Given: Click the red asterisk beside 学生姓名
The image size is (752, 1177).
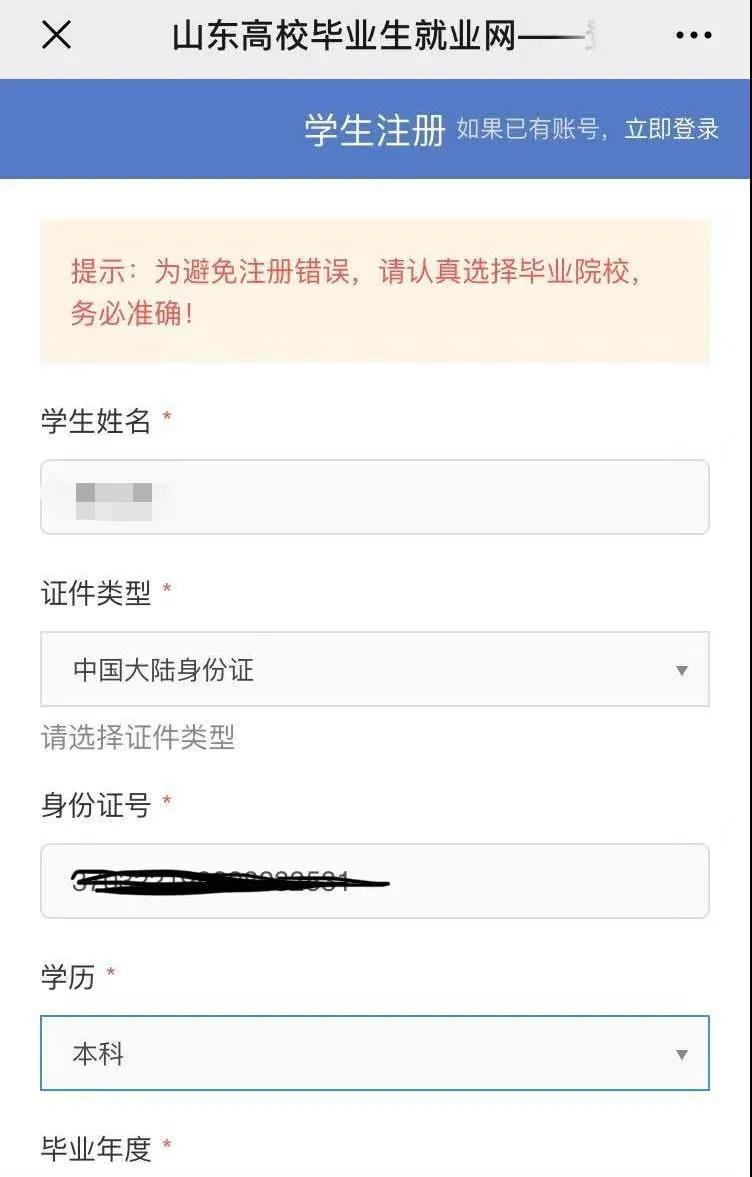Looking at the screenshot, I should [167, 417].
